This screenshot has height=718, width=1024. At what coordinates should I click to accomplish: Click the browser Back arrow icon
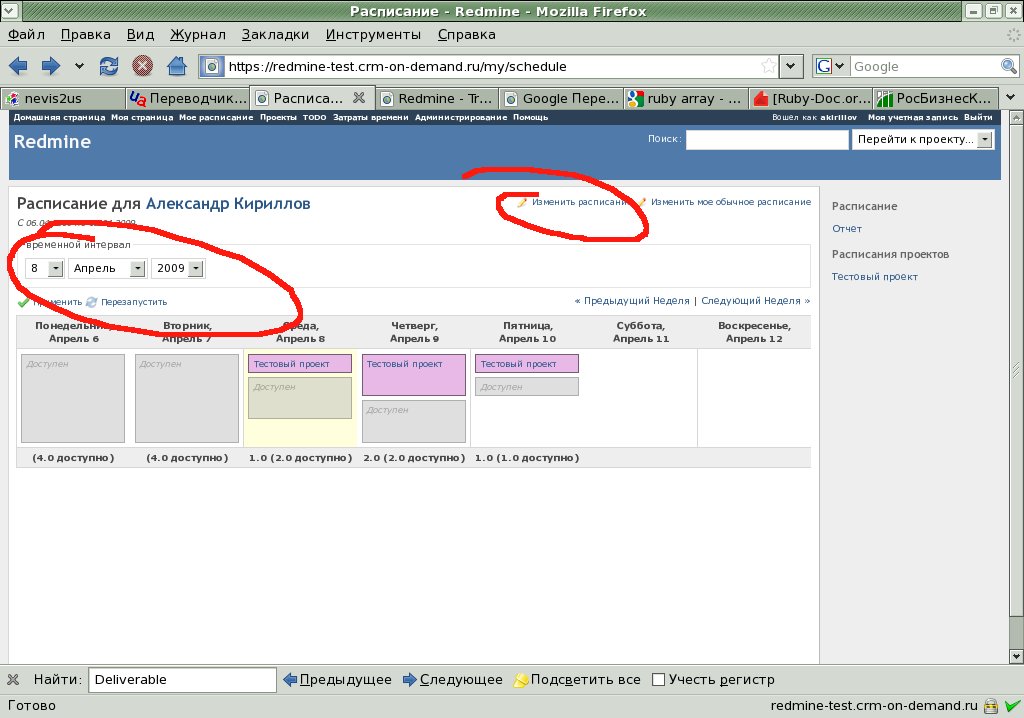(x=18, y=67)
